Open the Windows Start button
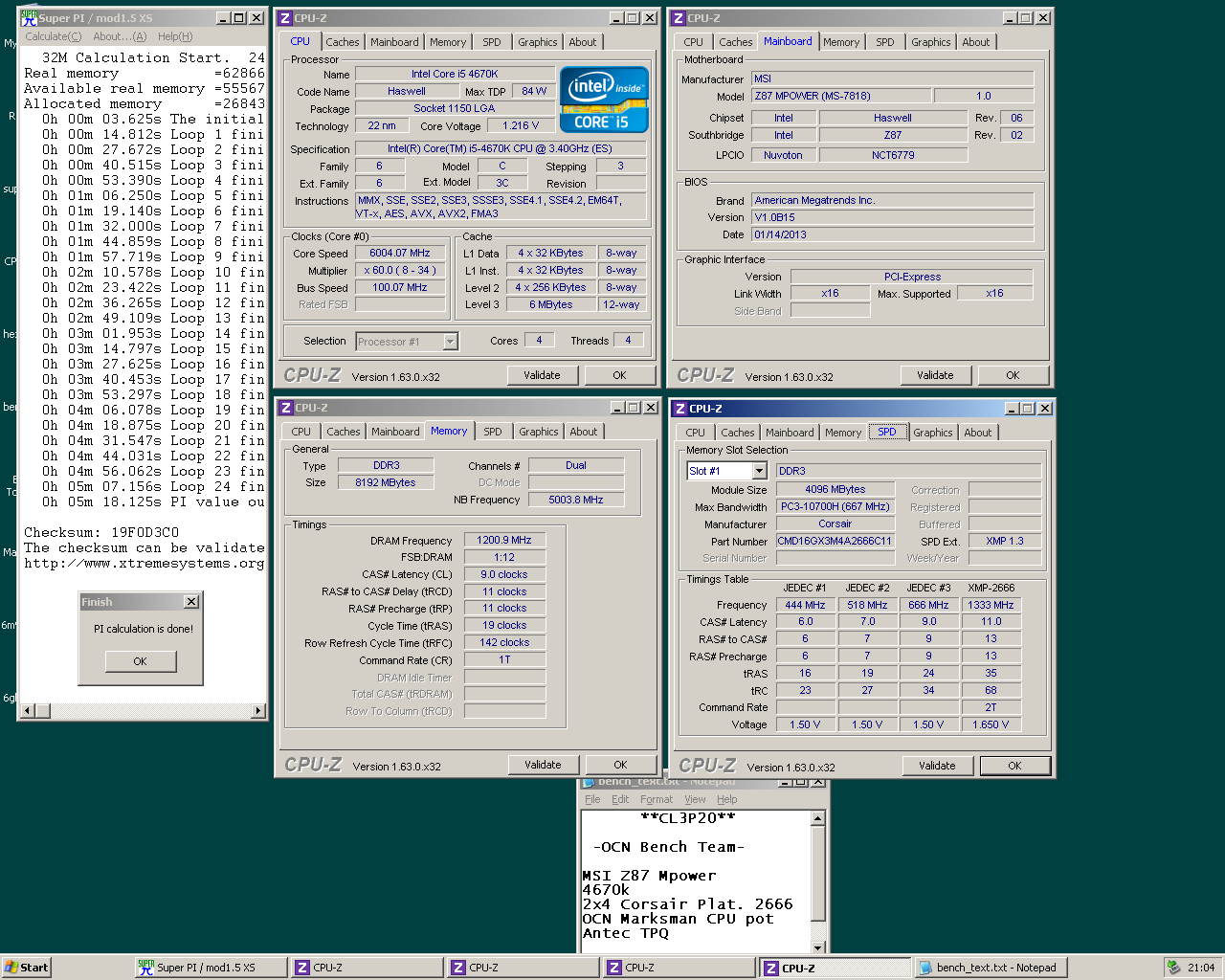 [x=26, y=968]
